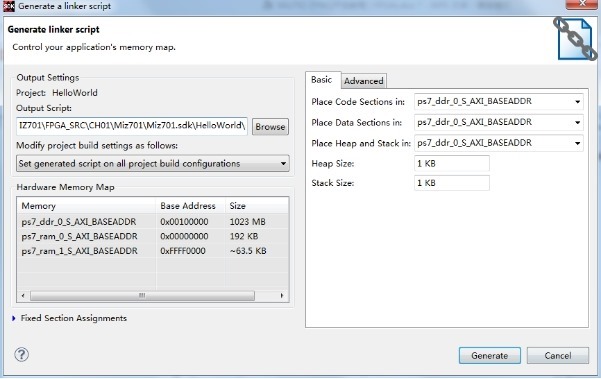Switch to the Advanced tab
This screenshot has height=379, width=601.
pyautogui.click(x=363, y=81)
